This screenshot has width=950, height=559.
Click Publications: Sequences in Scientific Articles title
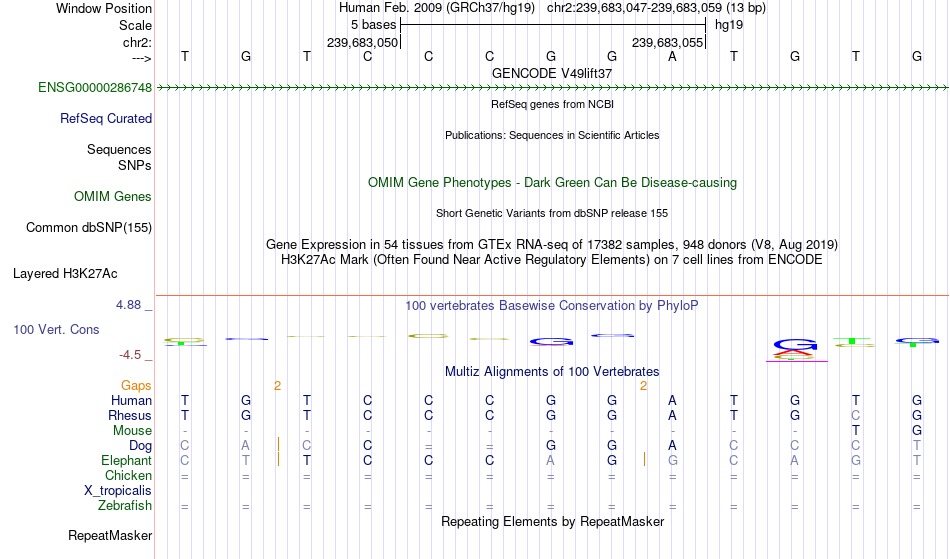point(552,135)
